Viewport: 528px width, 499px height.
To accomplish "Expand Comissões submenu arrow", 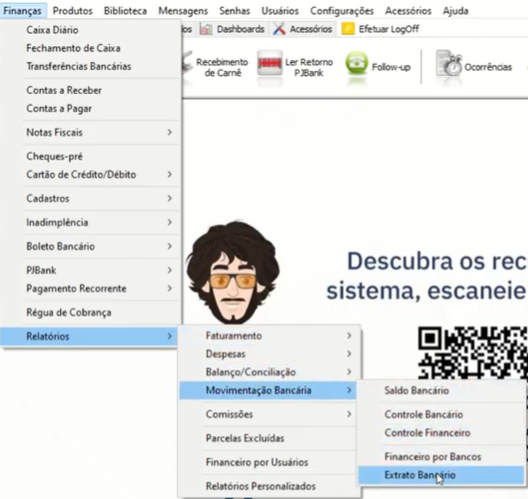I will pos(349,414).
